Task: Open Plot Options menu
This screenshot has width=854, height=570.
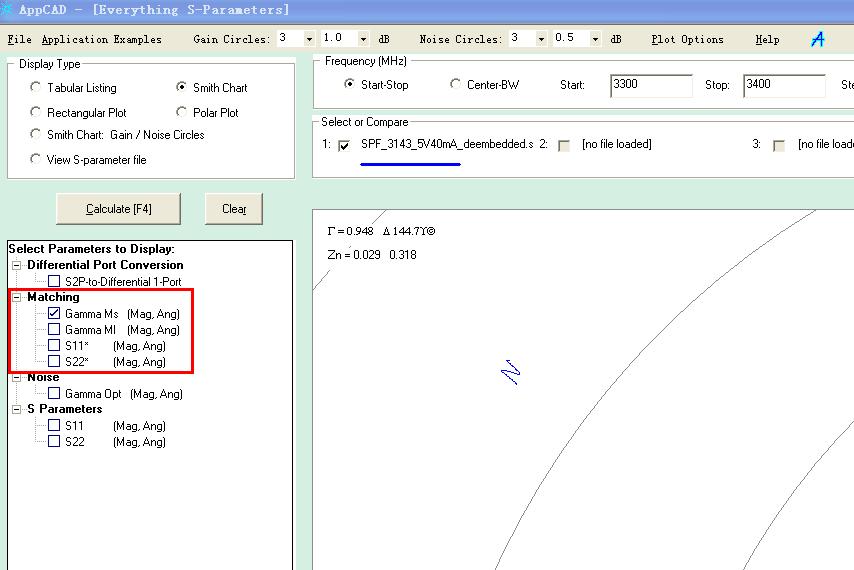Action: [687, 39]
